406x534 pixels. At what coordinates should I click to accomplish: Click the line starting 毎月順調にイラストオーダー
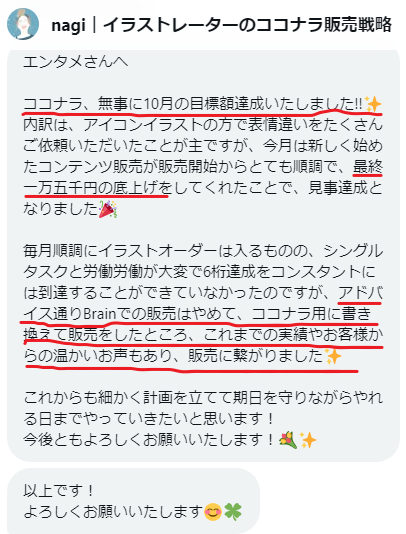[x=203, y=251]
